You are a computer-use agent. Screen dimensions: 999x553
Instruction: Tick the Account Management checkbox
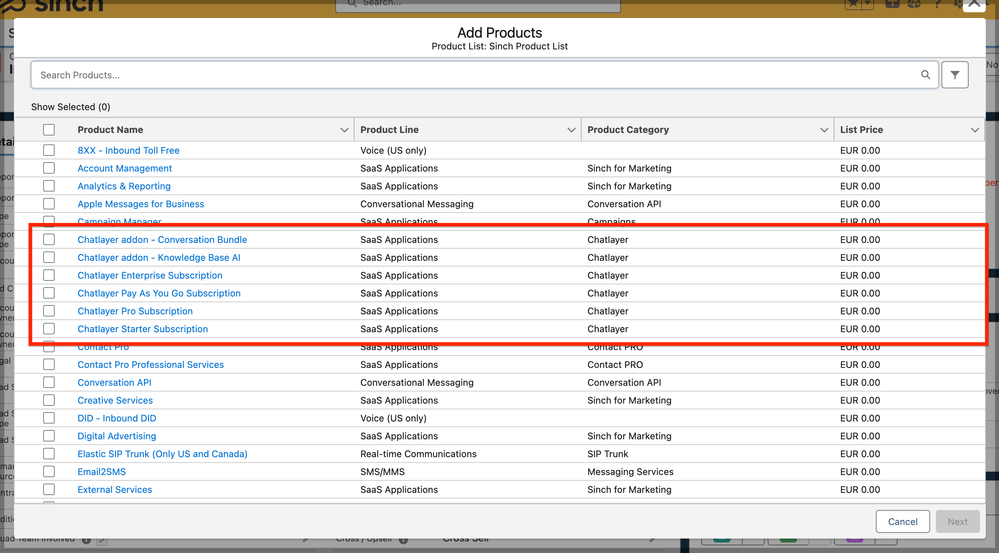point(49,168)
